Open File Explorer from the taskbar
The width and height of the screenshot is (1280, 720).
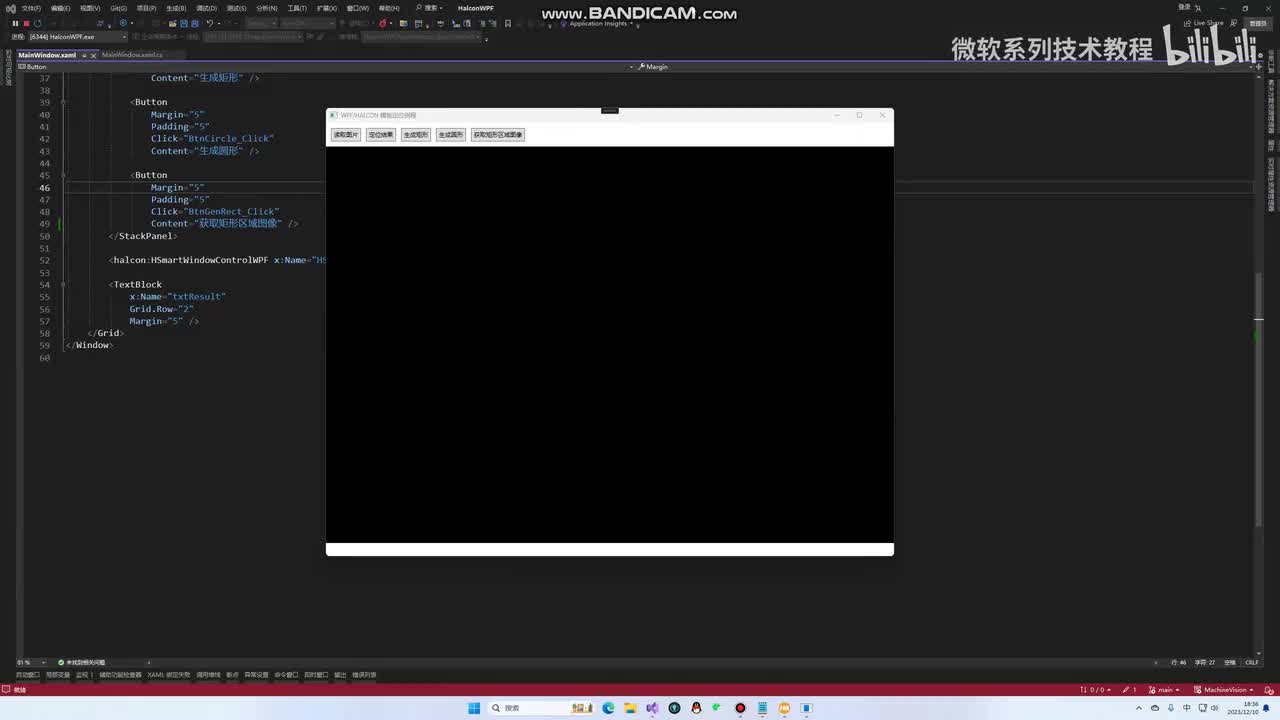(x=630, y=708)
